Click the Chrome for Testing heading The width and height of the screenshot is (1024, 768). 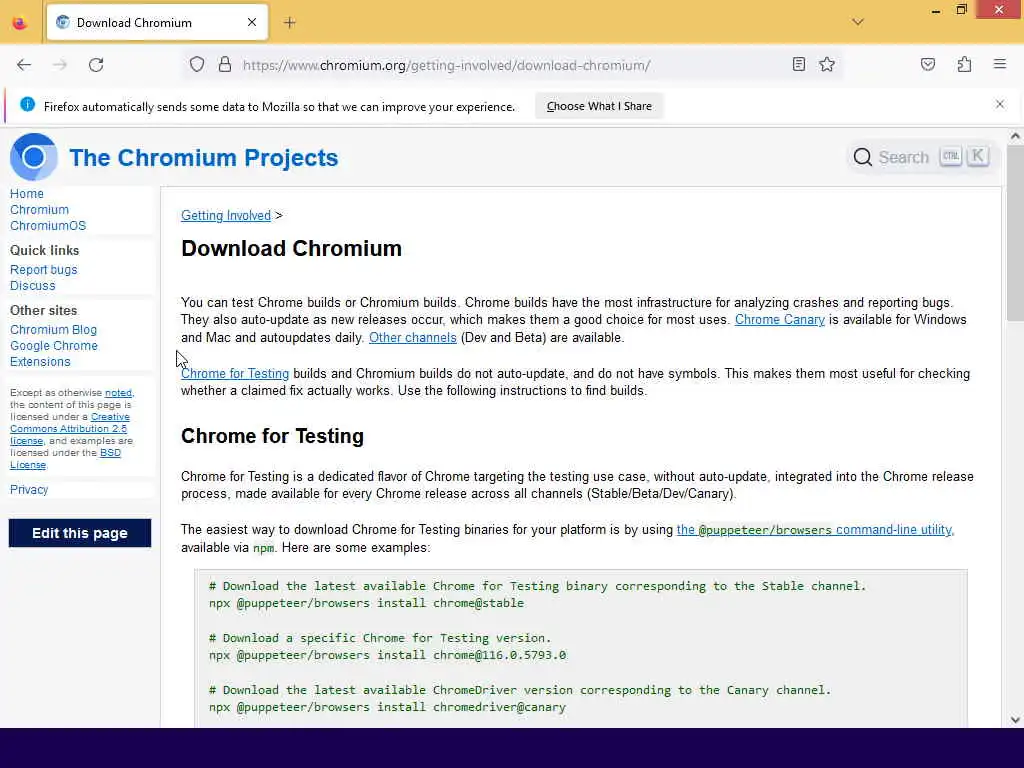(x=272, y=436)
